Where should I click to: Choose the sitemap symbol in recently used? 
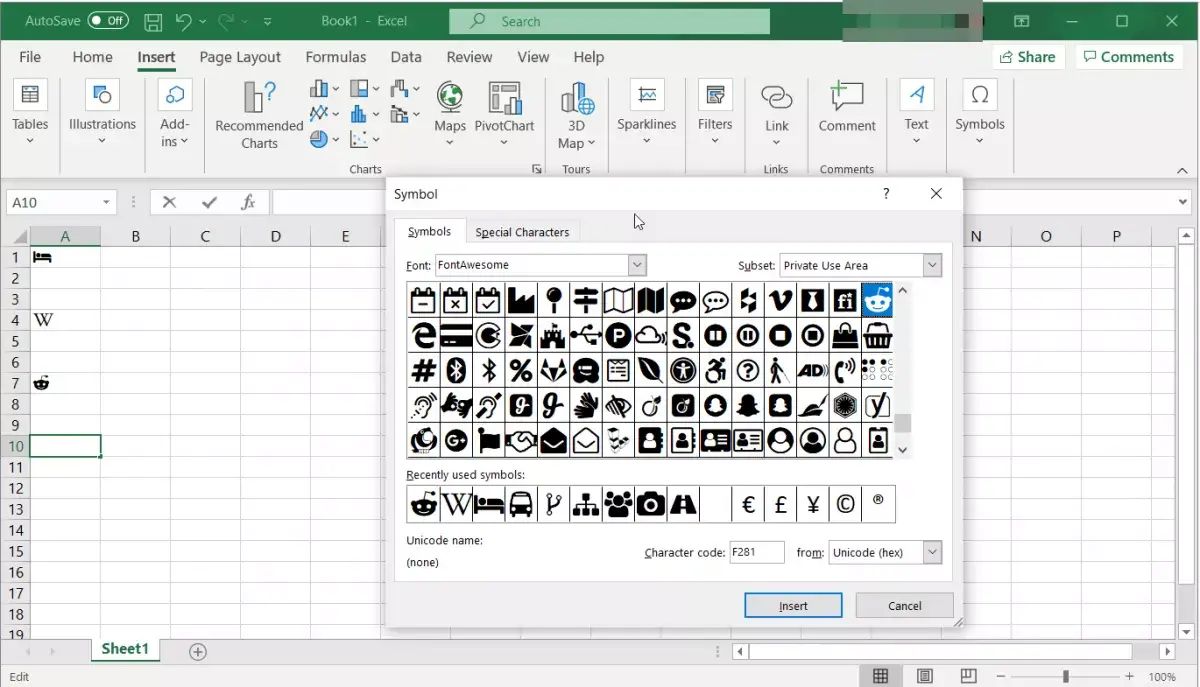point(586,505)
